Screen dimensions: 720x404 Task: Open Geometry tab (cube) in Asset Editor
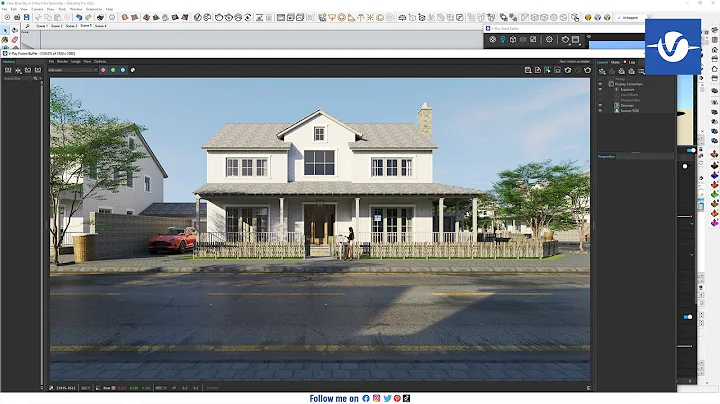click(513, 39)
